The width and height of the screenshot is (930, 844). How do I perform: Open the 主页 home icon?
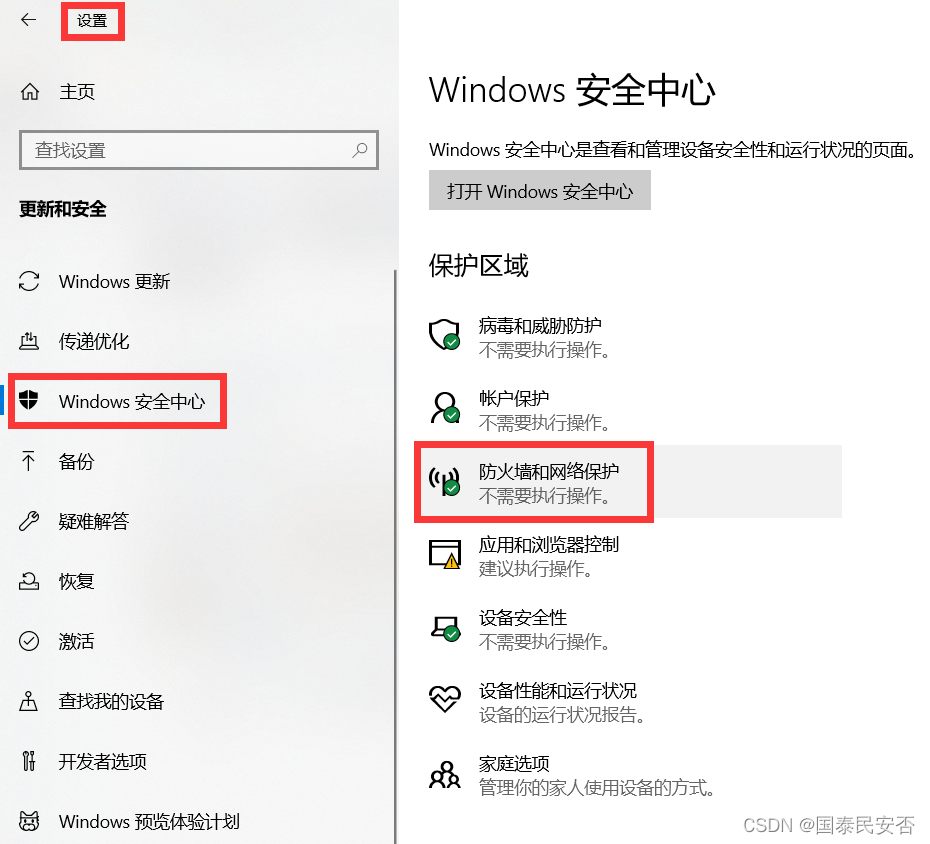(30, 92)
